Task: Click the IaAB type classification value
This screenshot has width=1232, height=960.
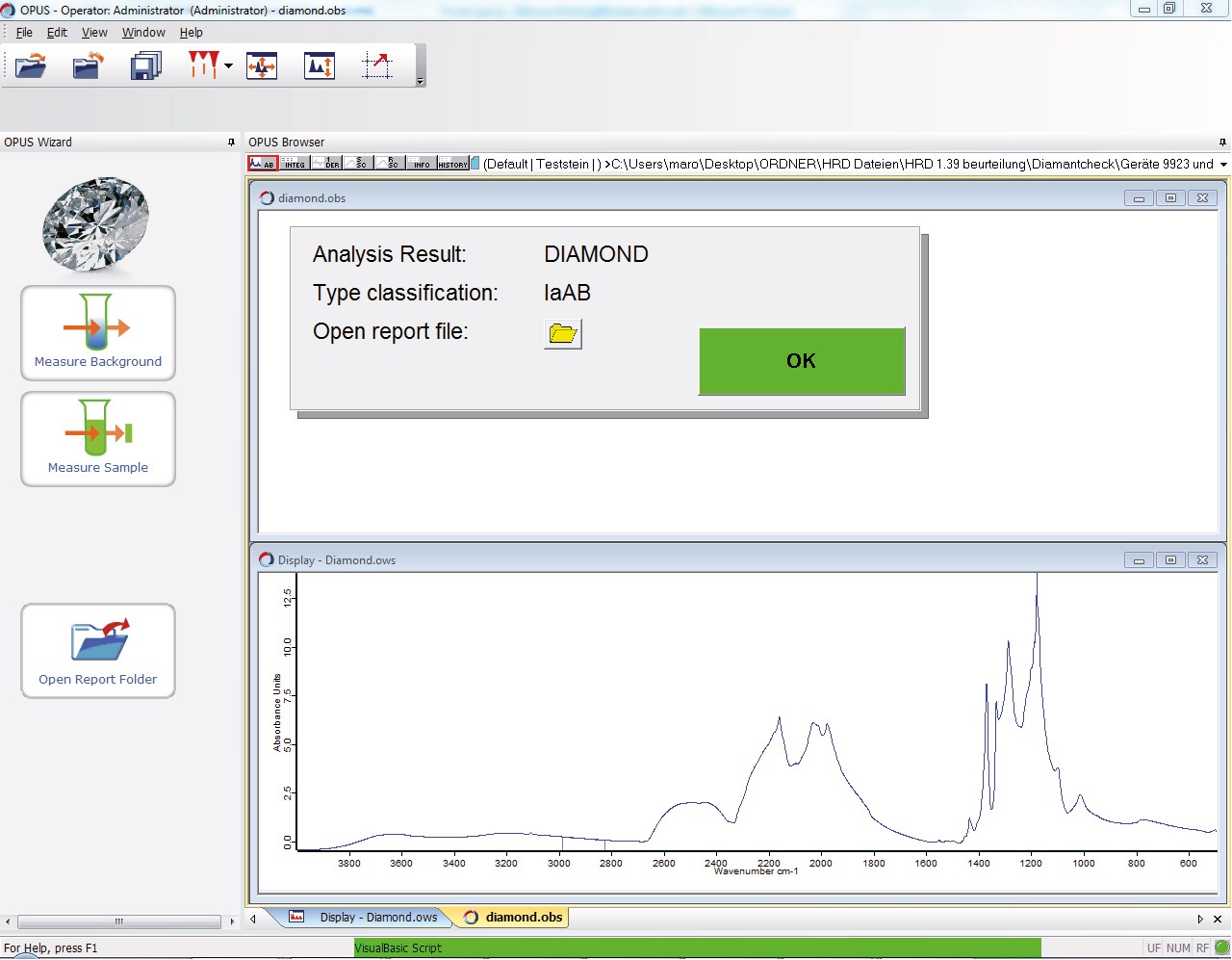Action: click(568, 293)
